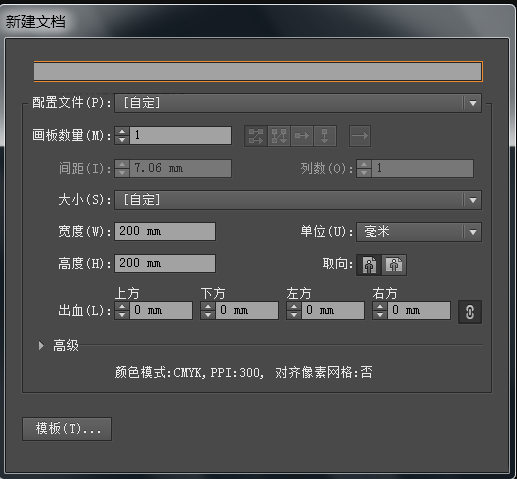517x479 pixels.
Task: Decrease the 下方 bottom bleed stepper
Action: pyautogui.click(x=208, y=315)
